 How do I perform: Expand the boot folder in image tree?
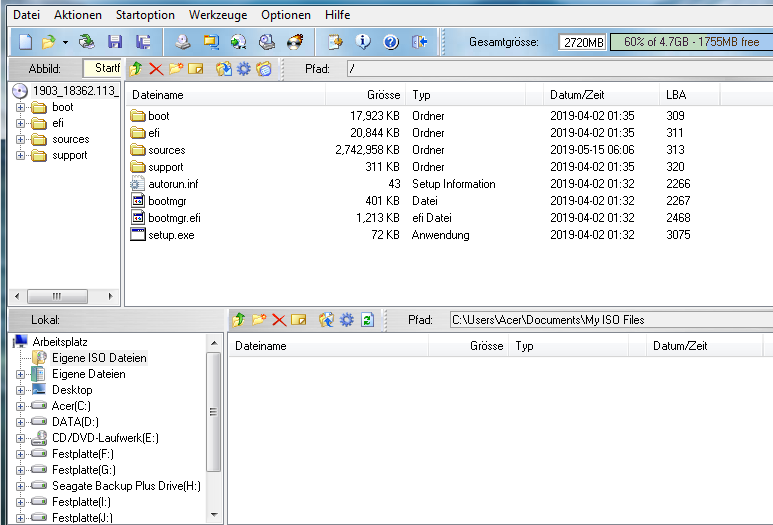[x=20, y=107]
